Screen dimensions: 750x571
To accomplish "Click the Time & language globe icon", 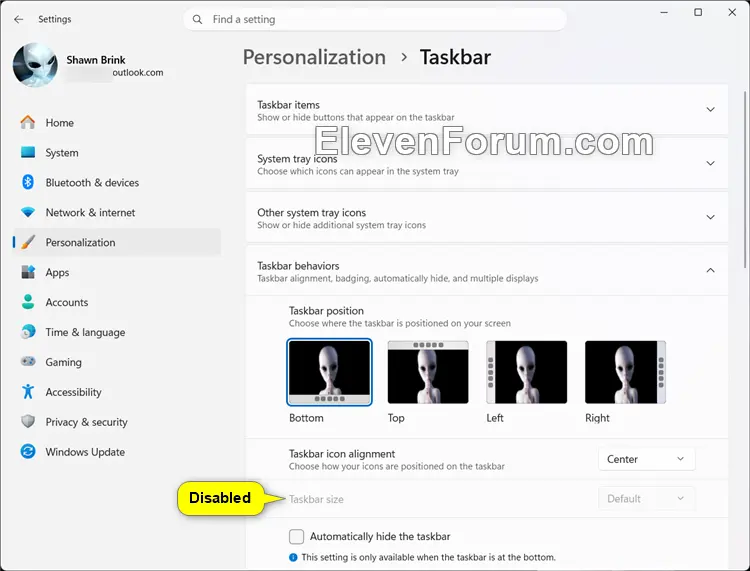I will [x=28, y=332].
